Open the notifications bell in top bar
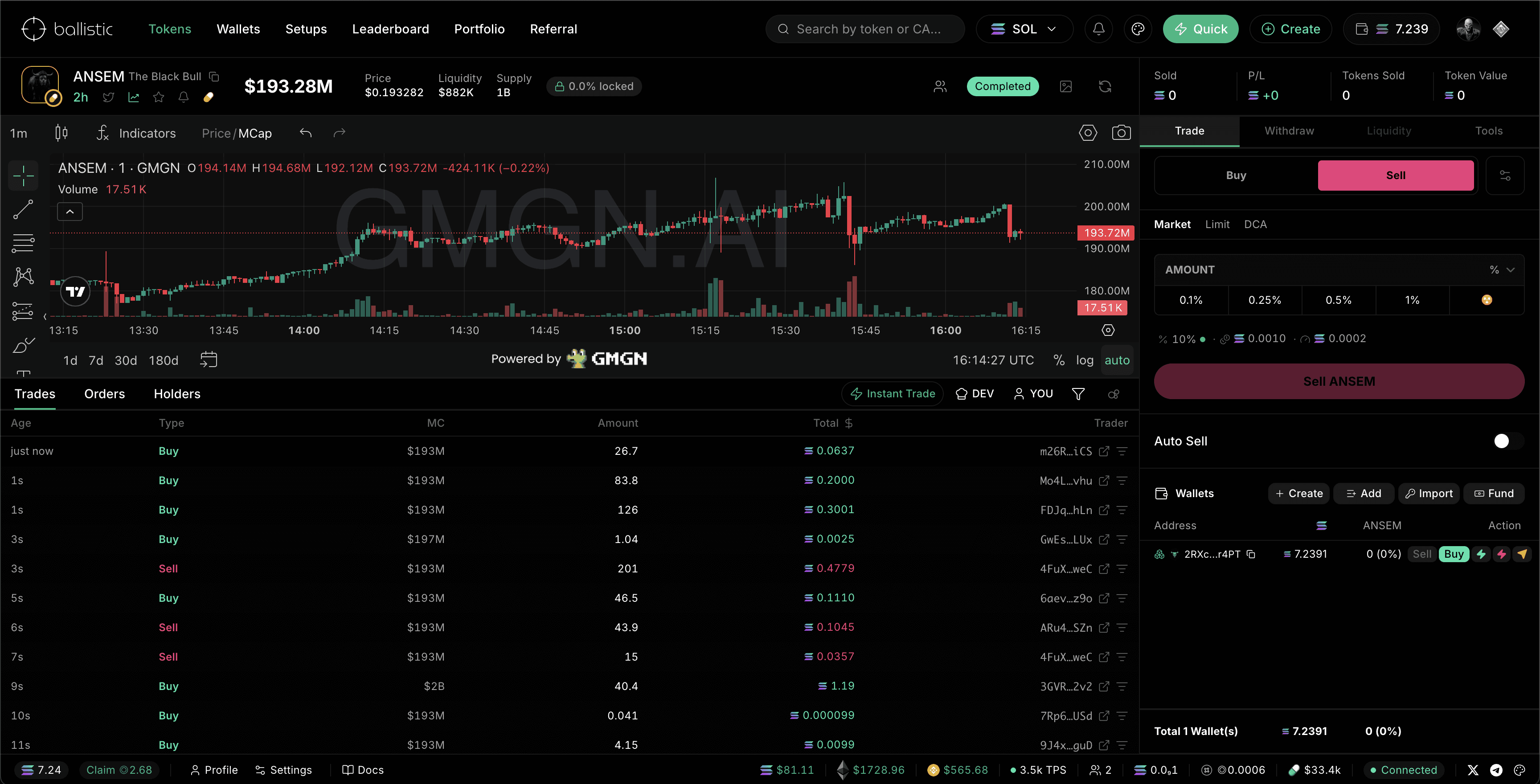Screen dimensions: 1540x784 (x=1098, y=29)
